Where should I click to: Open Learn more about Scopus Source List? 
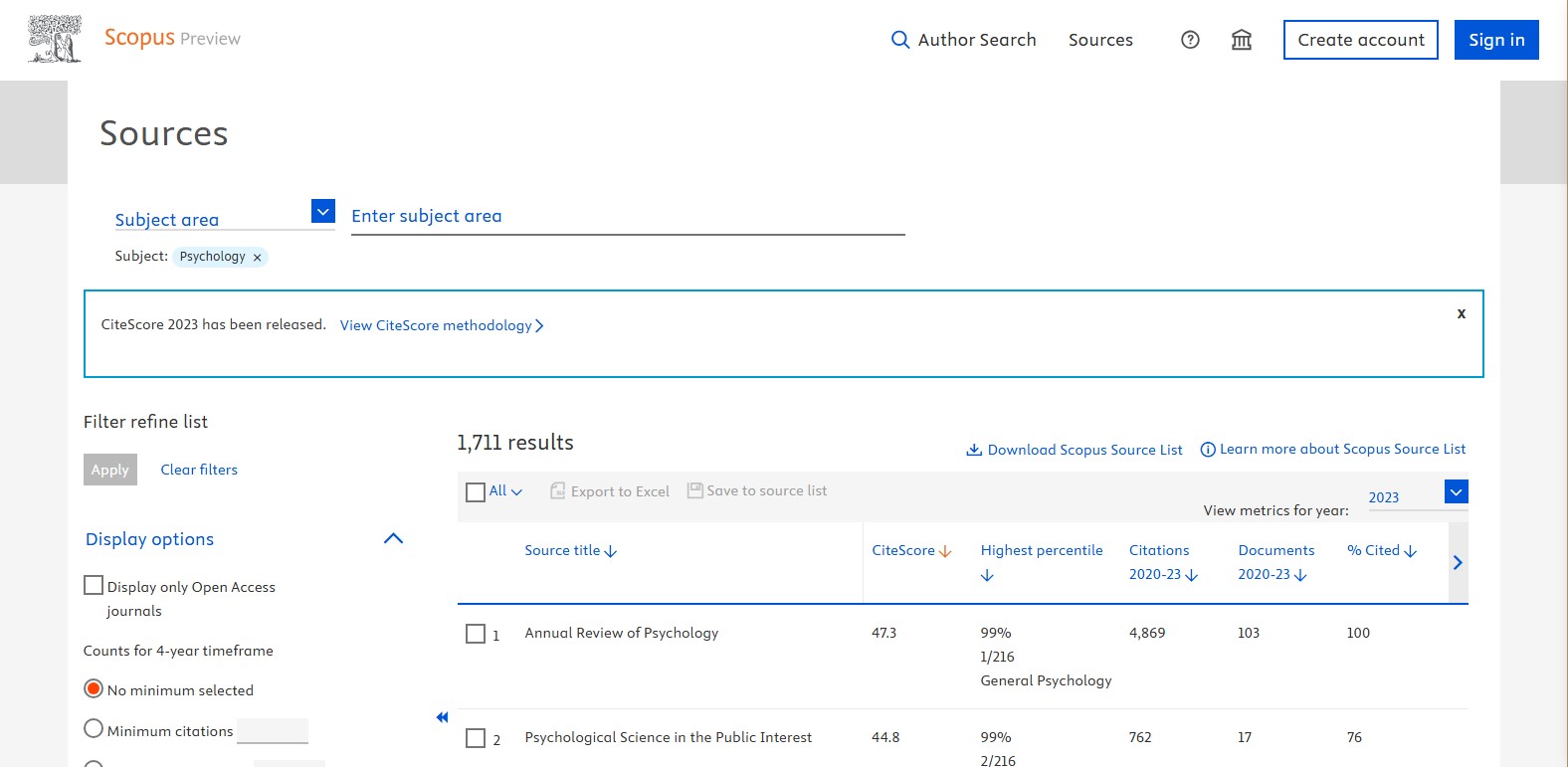[1333, 450]
